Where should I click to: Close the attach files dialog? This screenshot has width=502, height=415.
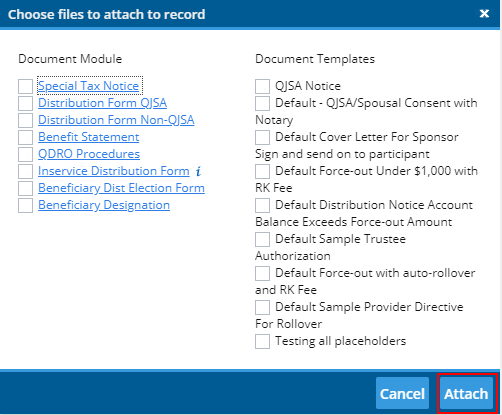484,14
